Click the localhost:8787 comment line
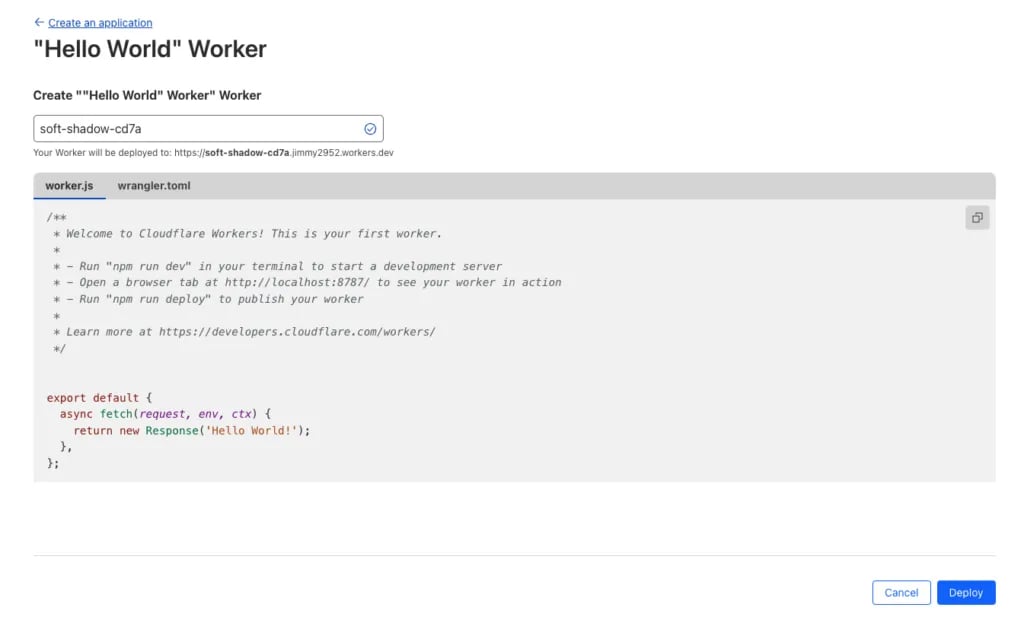Screen dimensions: 1024x636 coord(307,283)
